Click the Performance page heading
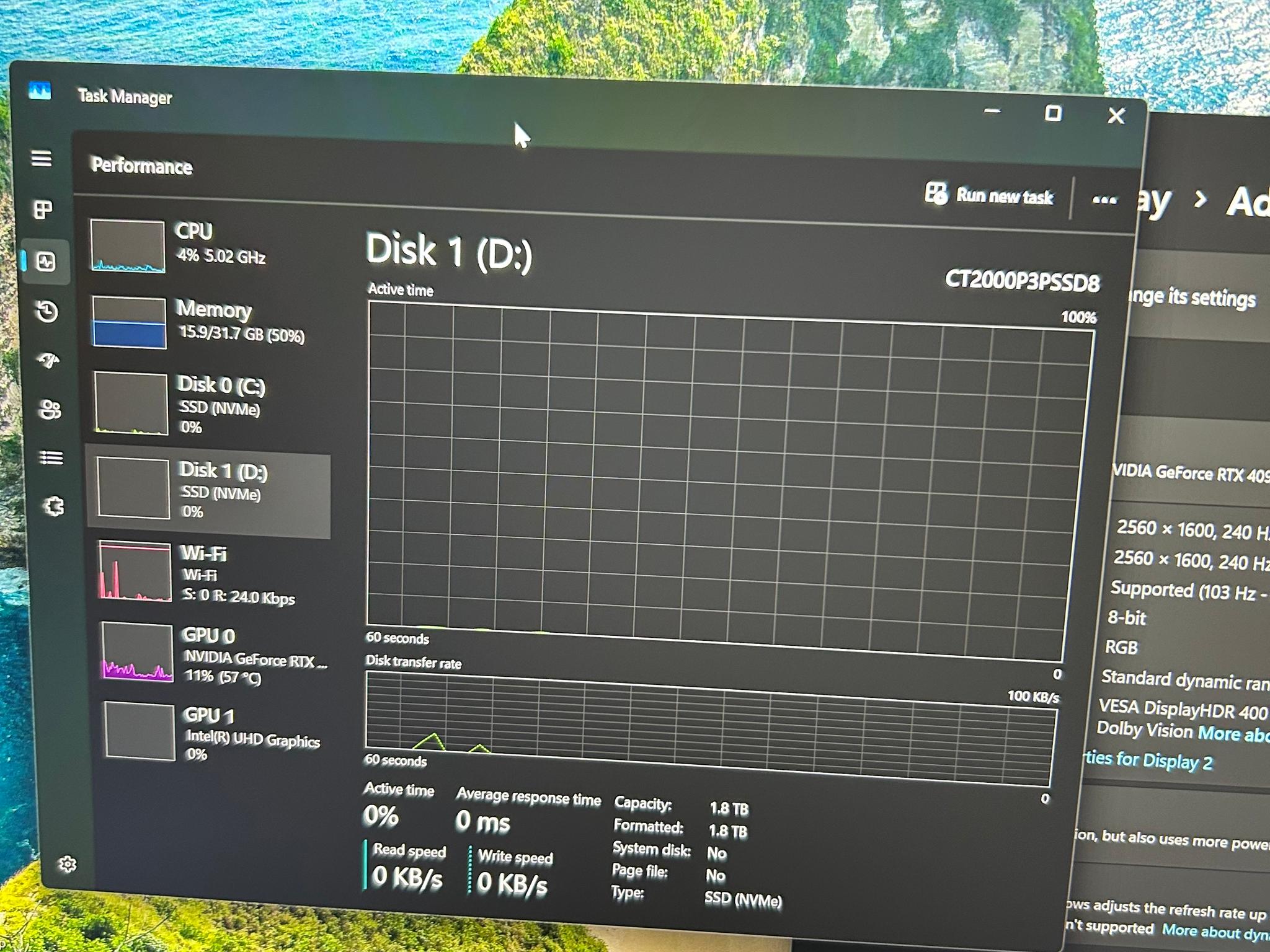 [142, 165]
